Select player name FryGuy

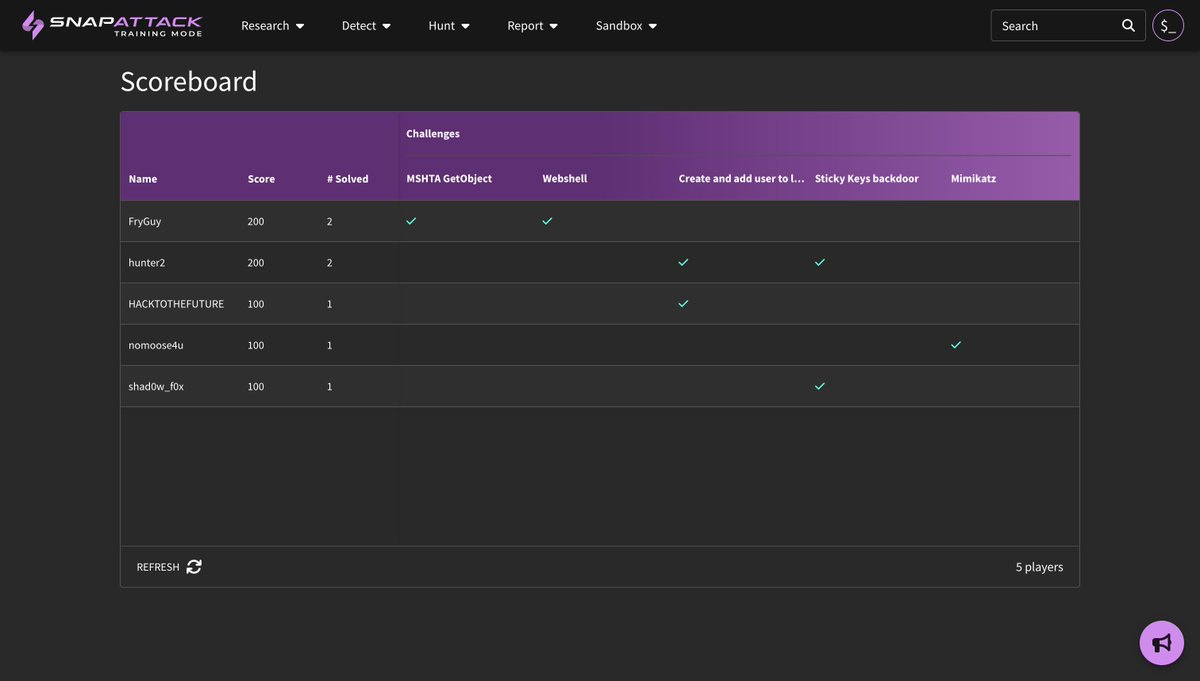tap(145, 221)
